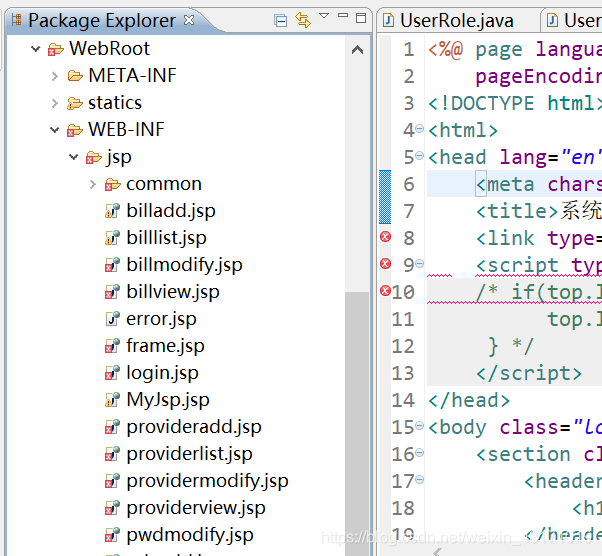Click the error marker on line 10

pyautogui.click(x=385, y=291)
